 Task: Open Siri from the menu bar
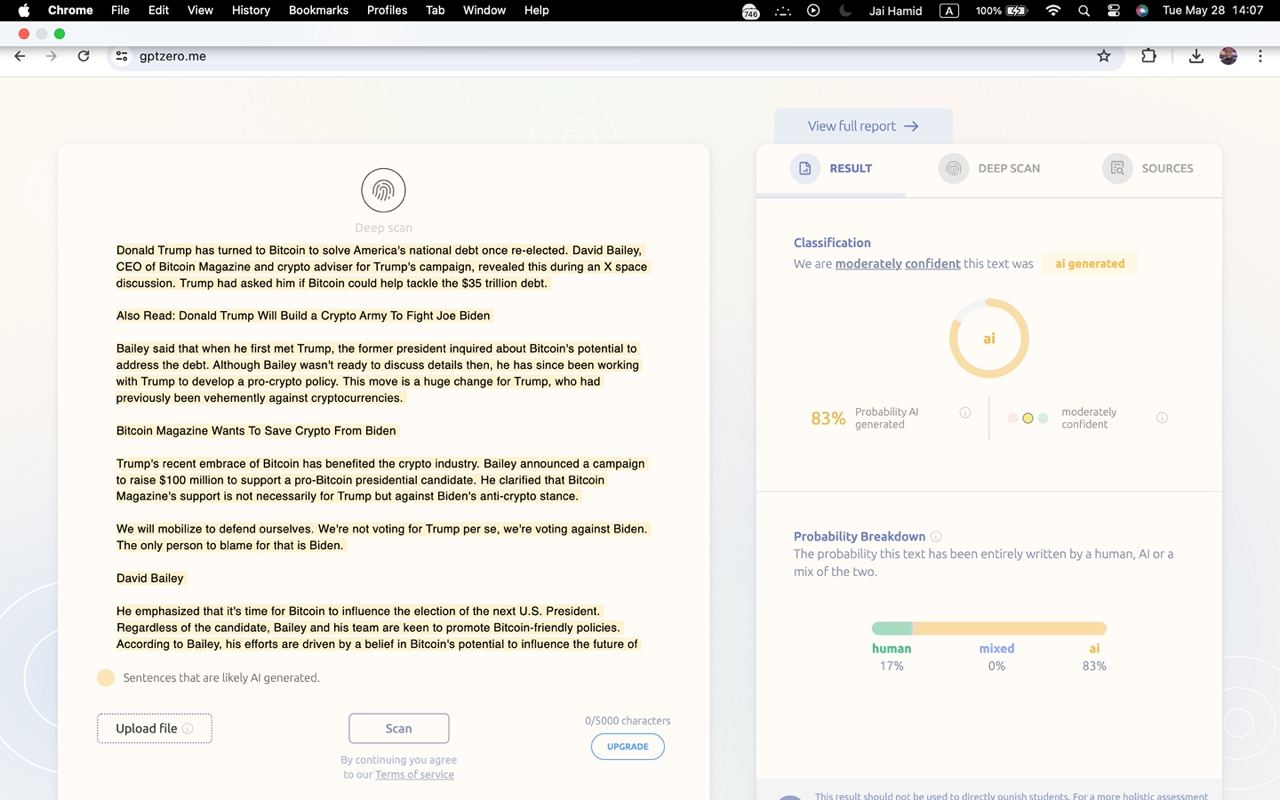[1142, 10]
